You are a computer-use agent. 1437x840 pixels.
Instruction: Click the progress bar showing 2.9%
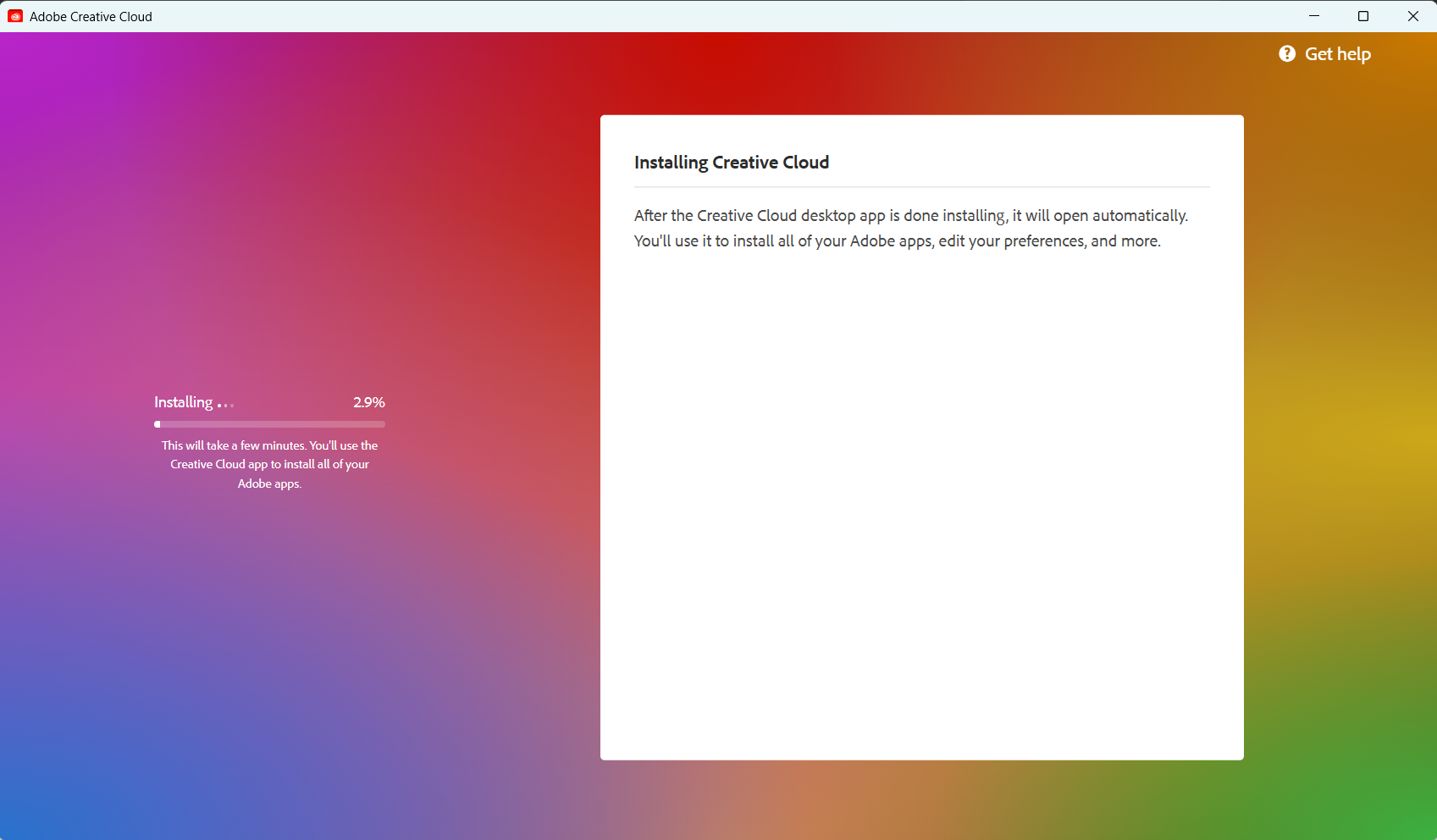point(269,424)
